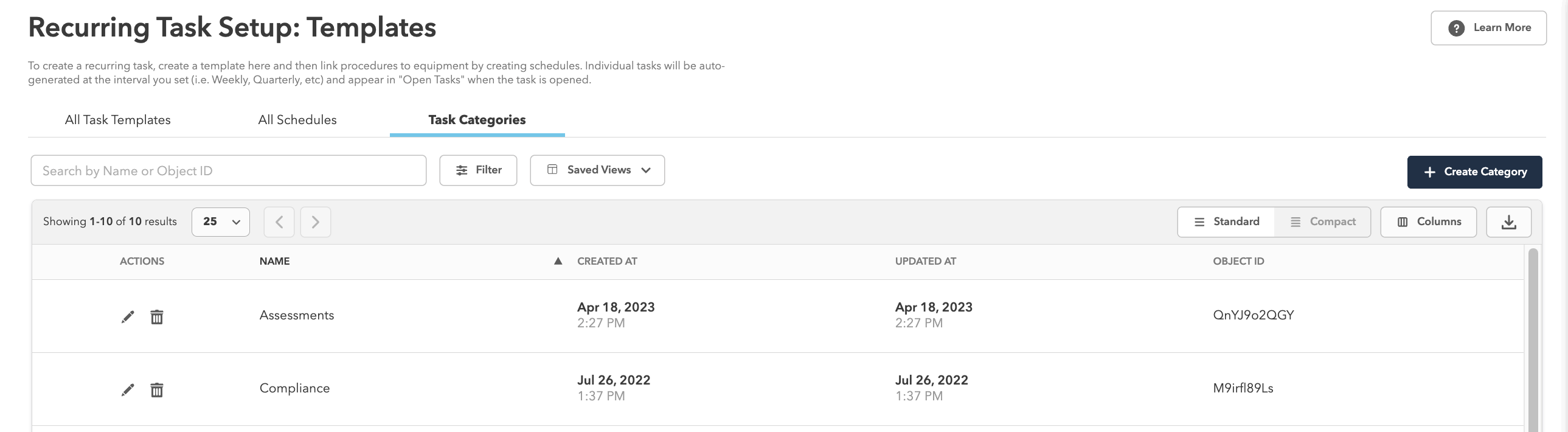Delete the Compliance category with trash icon

pyautogui.click(x=156, y=390)
